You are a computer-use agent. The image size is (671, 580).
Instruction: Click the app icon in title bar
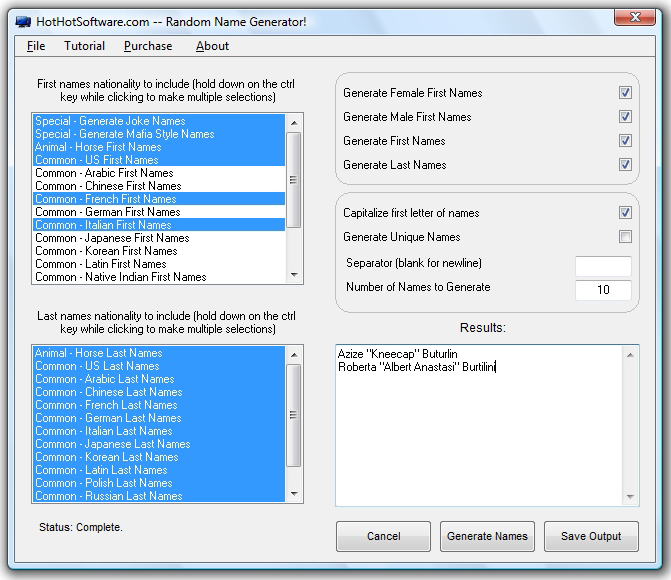[x=23, y=19]
